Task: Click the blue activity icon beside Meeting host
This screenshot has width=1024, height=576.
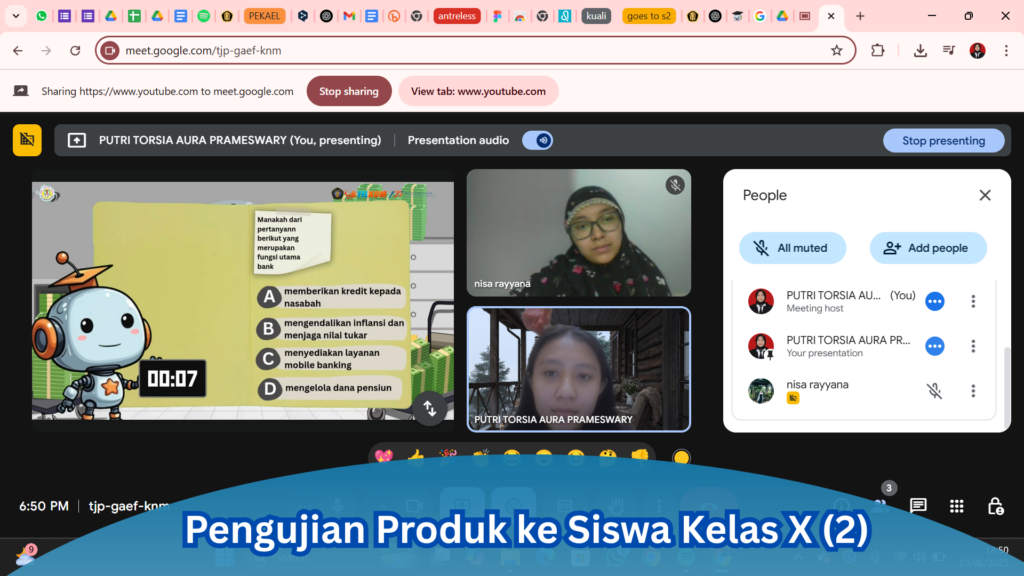Action: [x=934, y=301]
